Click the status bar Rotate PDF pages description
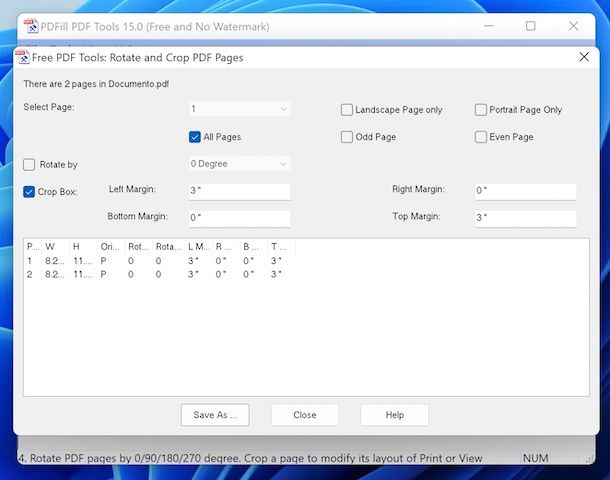Screen dimensions: 610x480 pos(250,458)
